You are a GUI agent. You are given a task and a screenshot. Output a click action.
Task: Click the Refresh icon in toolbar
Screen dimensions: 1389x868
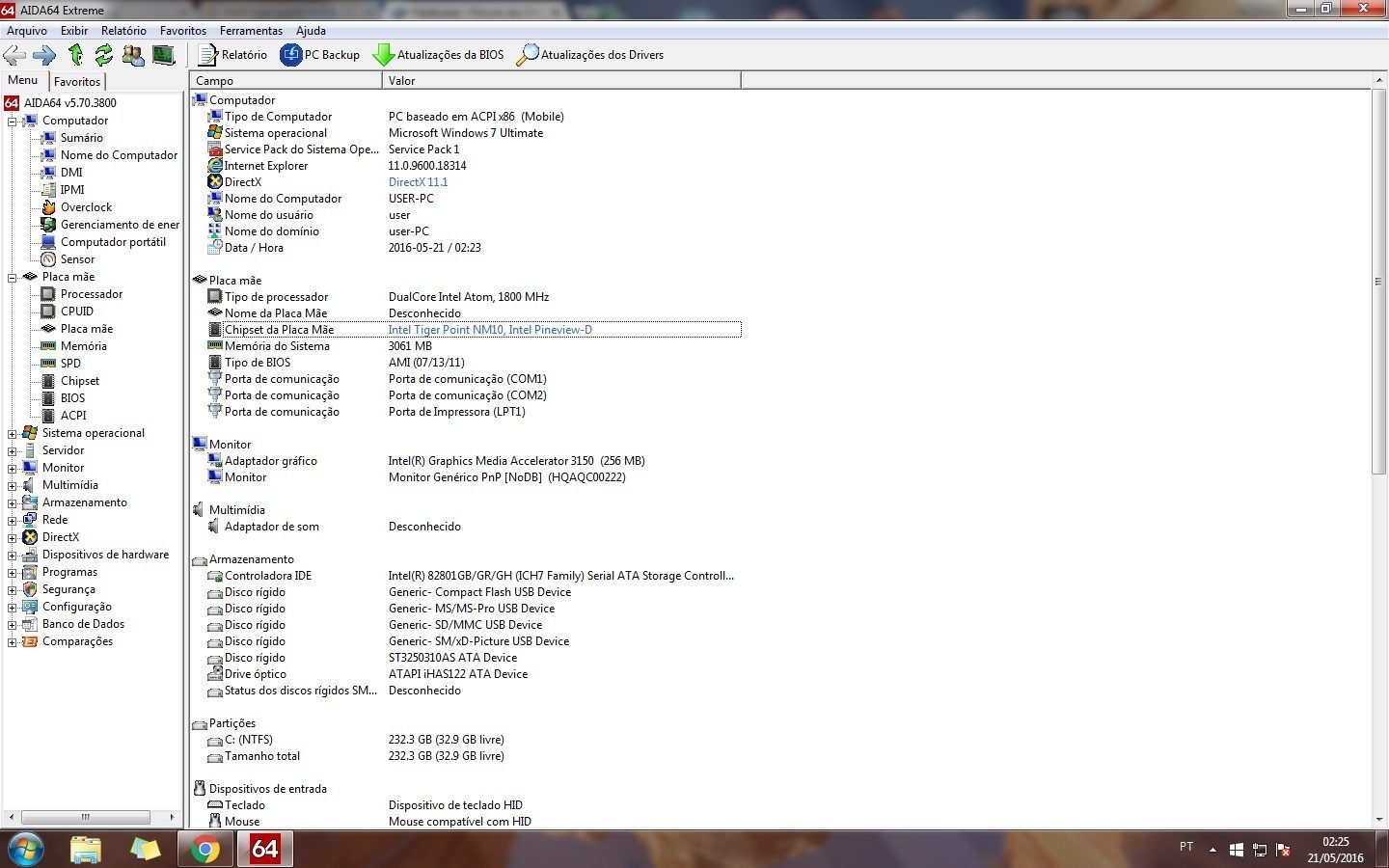coord(104,55)
